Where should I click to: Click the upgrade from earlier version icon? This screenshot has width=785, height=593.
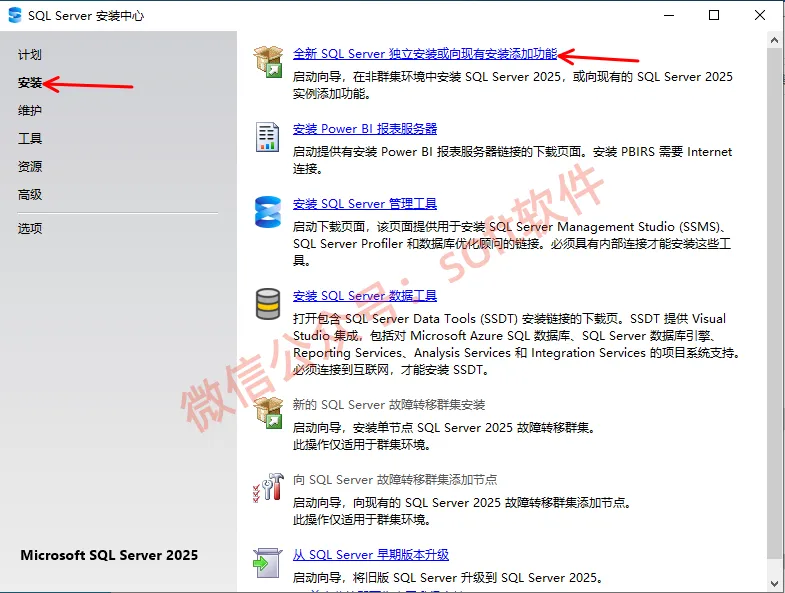tap(268, 563)
